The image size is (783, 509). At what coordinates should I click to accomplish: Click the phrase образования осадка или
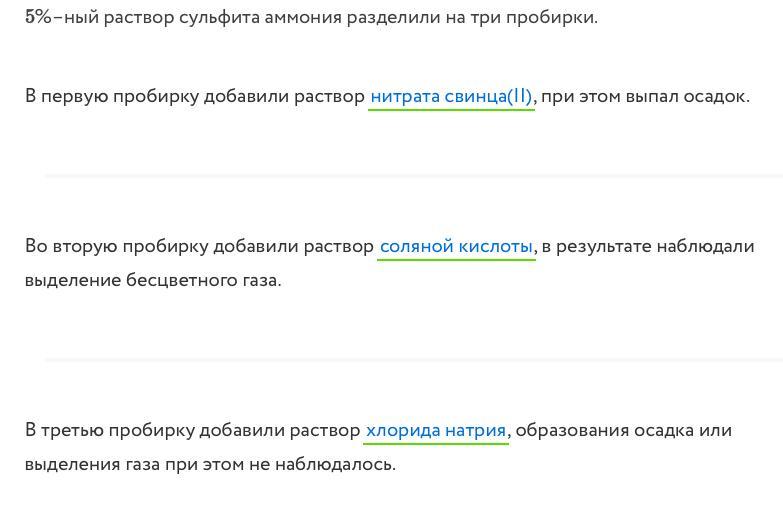click(x=624, y=430)
